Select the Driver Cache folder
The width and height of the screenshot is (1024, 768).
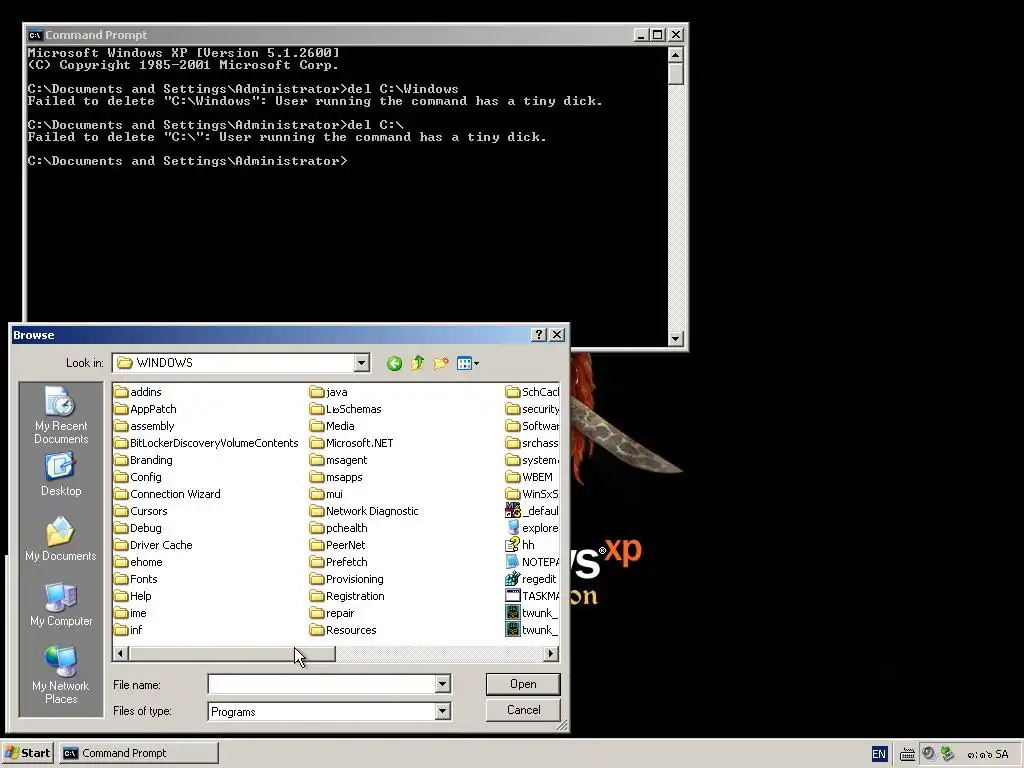153,545
